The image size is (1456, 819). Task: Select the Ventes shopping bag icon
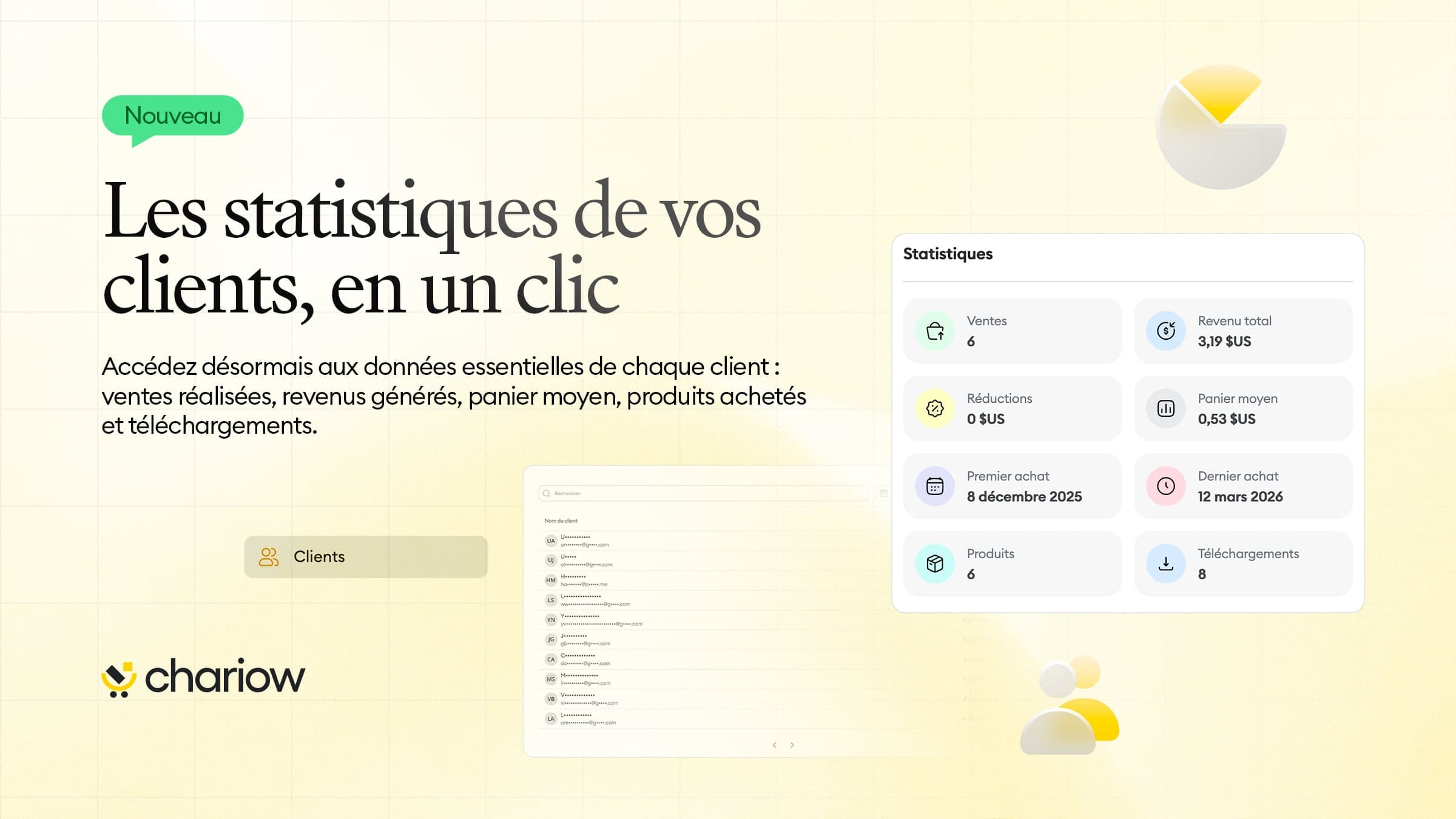[935, 331]
